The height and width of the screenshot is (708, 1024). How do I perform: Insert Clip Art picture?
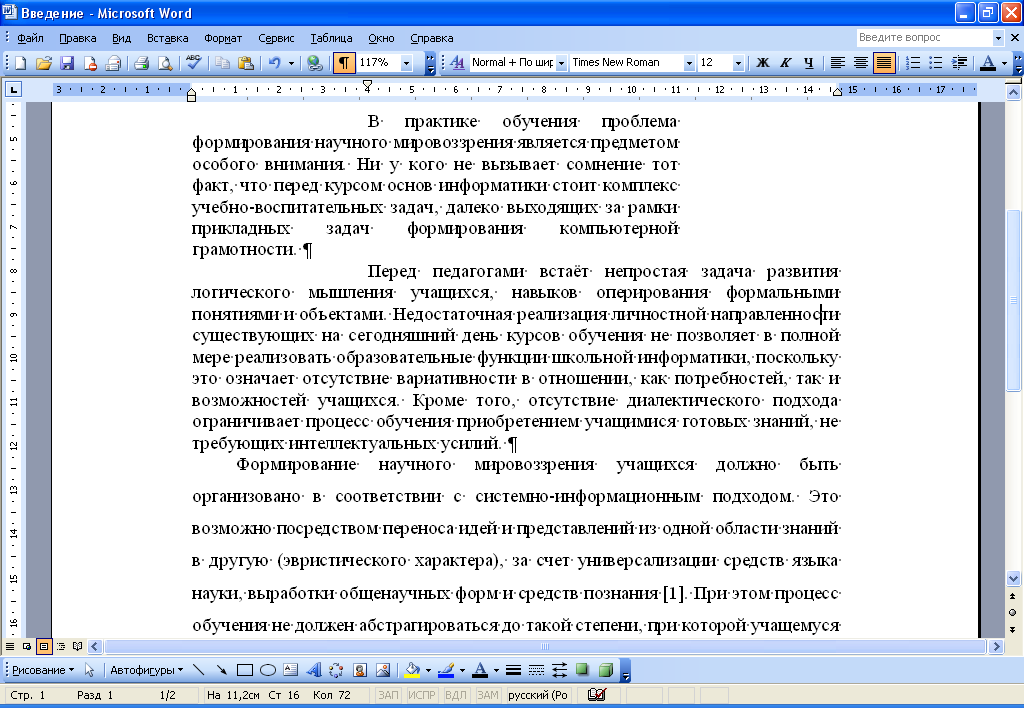(360, 669)
